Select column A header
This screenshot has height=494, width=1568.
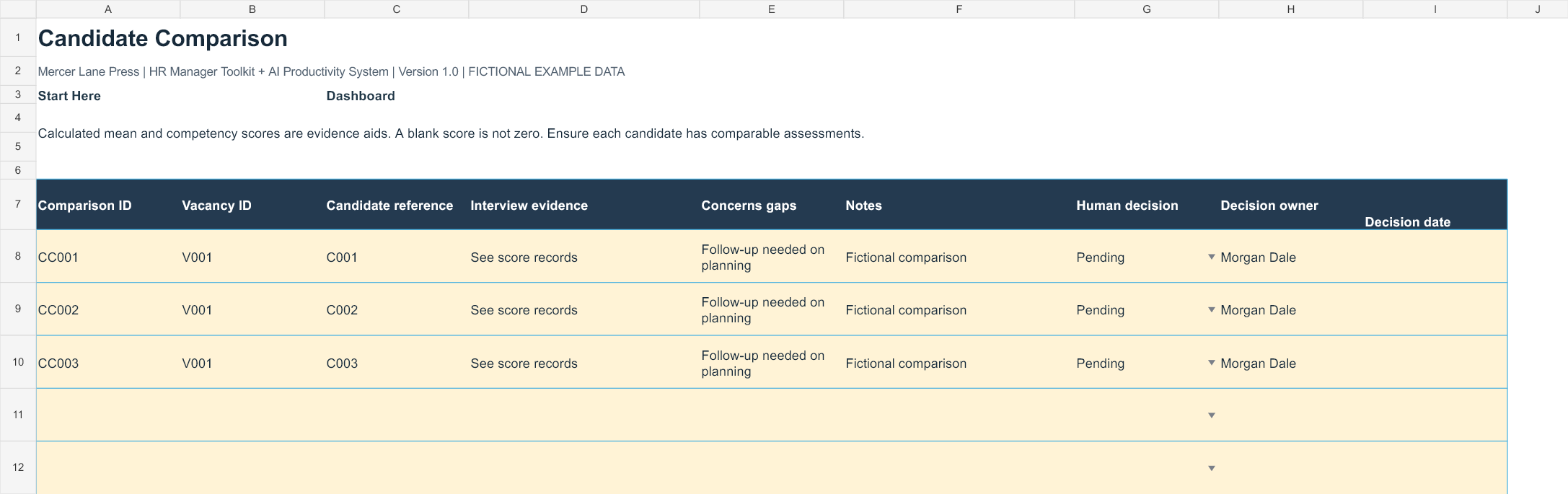click(x=108, y=9)
